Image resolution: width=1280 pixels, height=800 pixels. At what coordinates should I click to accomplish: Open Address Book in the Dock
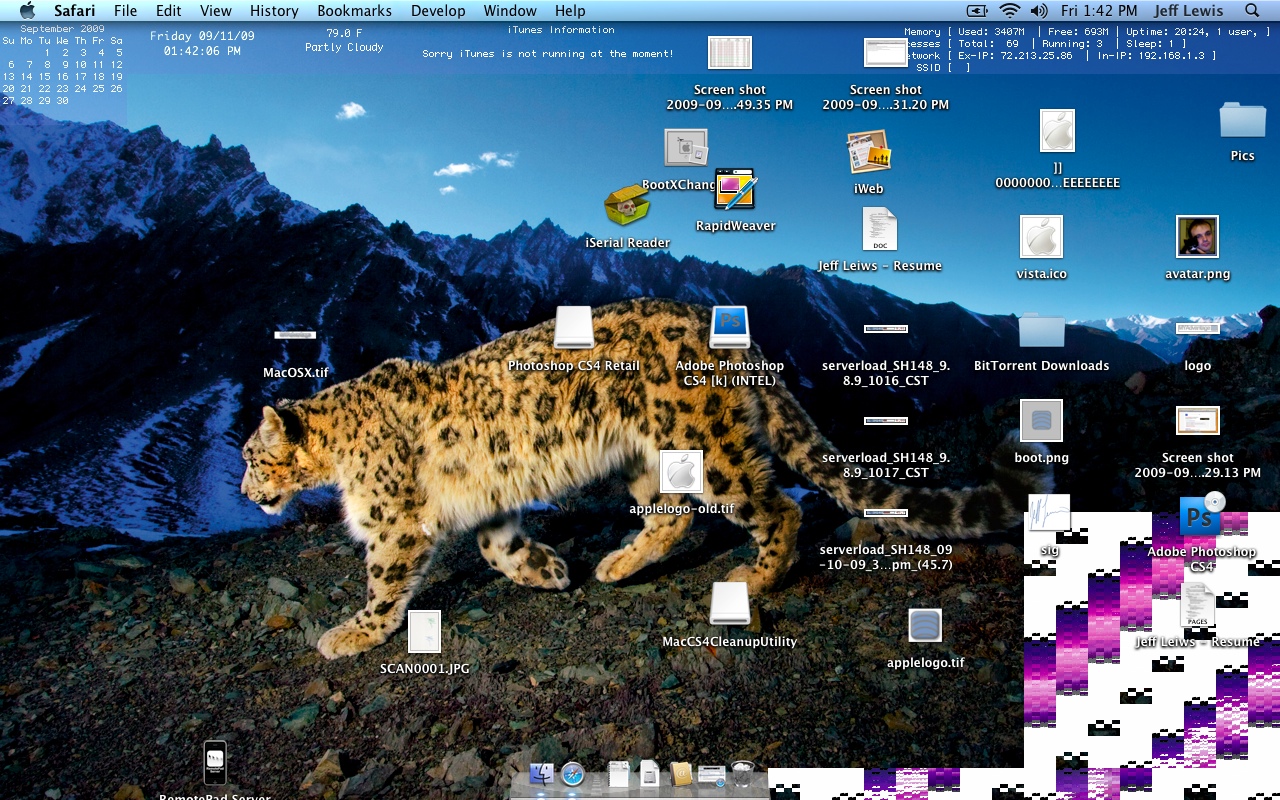coord(681,773)
